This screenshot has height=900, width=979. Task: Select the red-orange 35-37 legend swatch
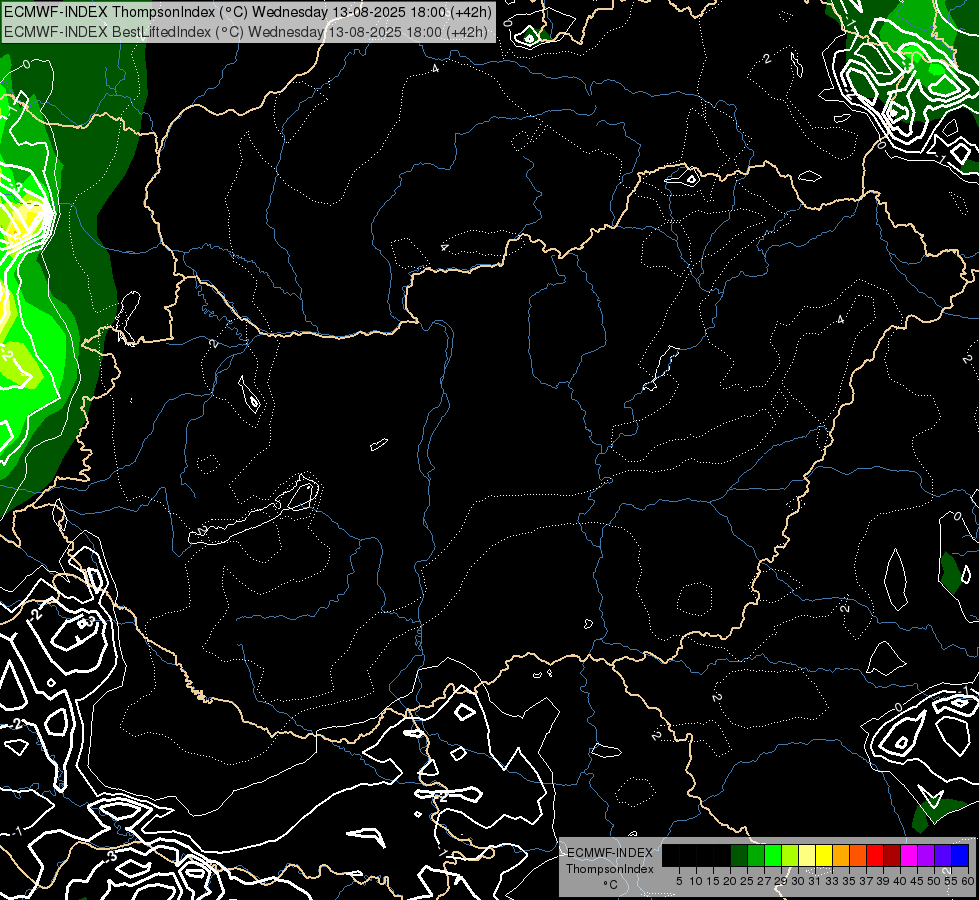pos(858,855)
